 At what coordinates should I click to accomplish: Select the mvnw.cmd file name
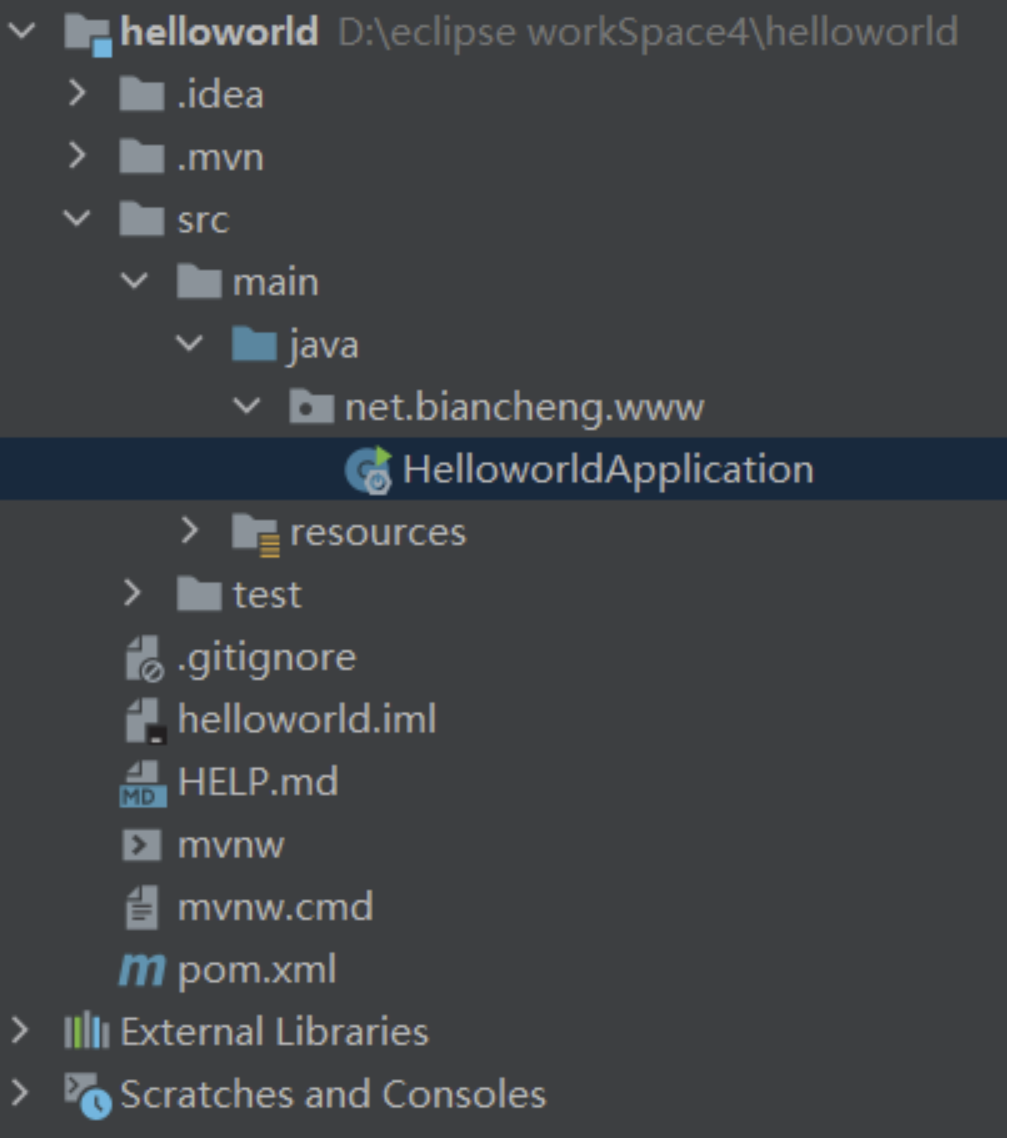[x=276, y=907]
